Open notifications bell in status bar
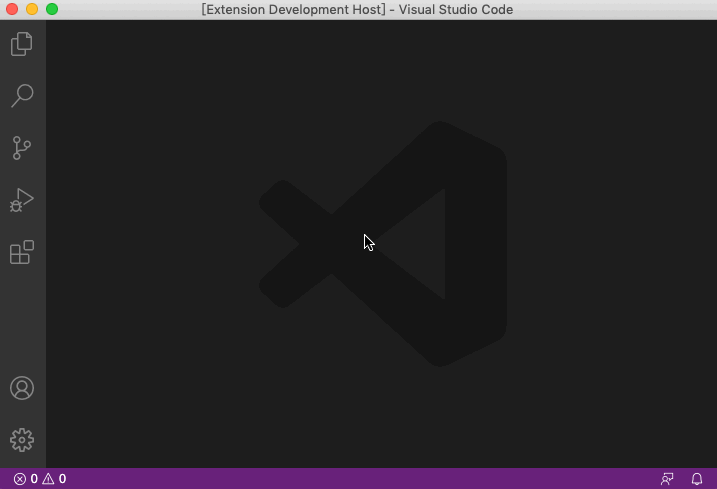This screenshot has width=717, height=489. pos(697,479)
